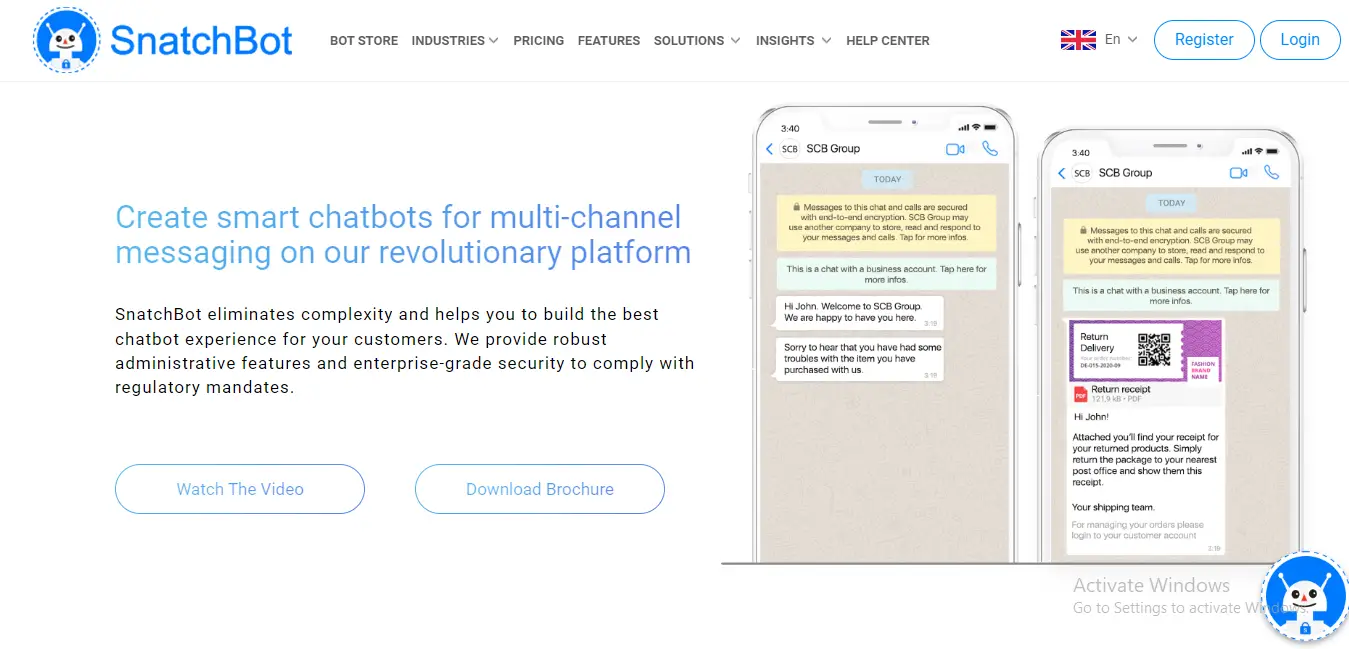The width and height of the screenshot is (1349, 649).
Task: Tap the back arrow in right phone chat
Action: 1061,173
